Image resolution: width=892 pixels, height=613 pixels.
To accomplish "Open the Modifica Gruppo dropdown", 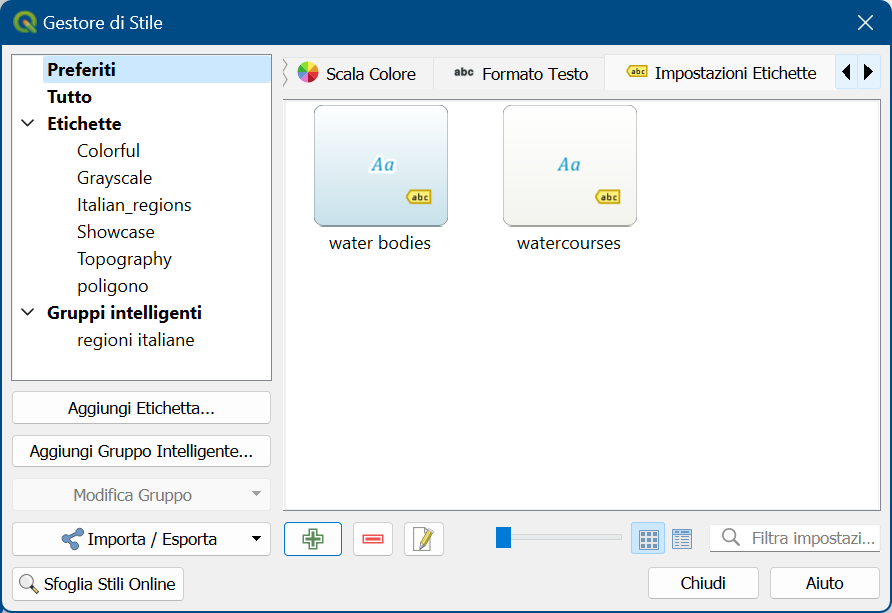I will pos(141,495).
